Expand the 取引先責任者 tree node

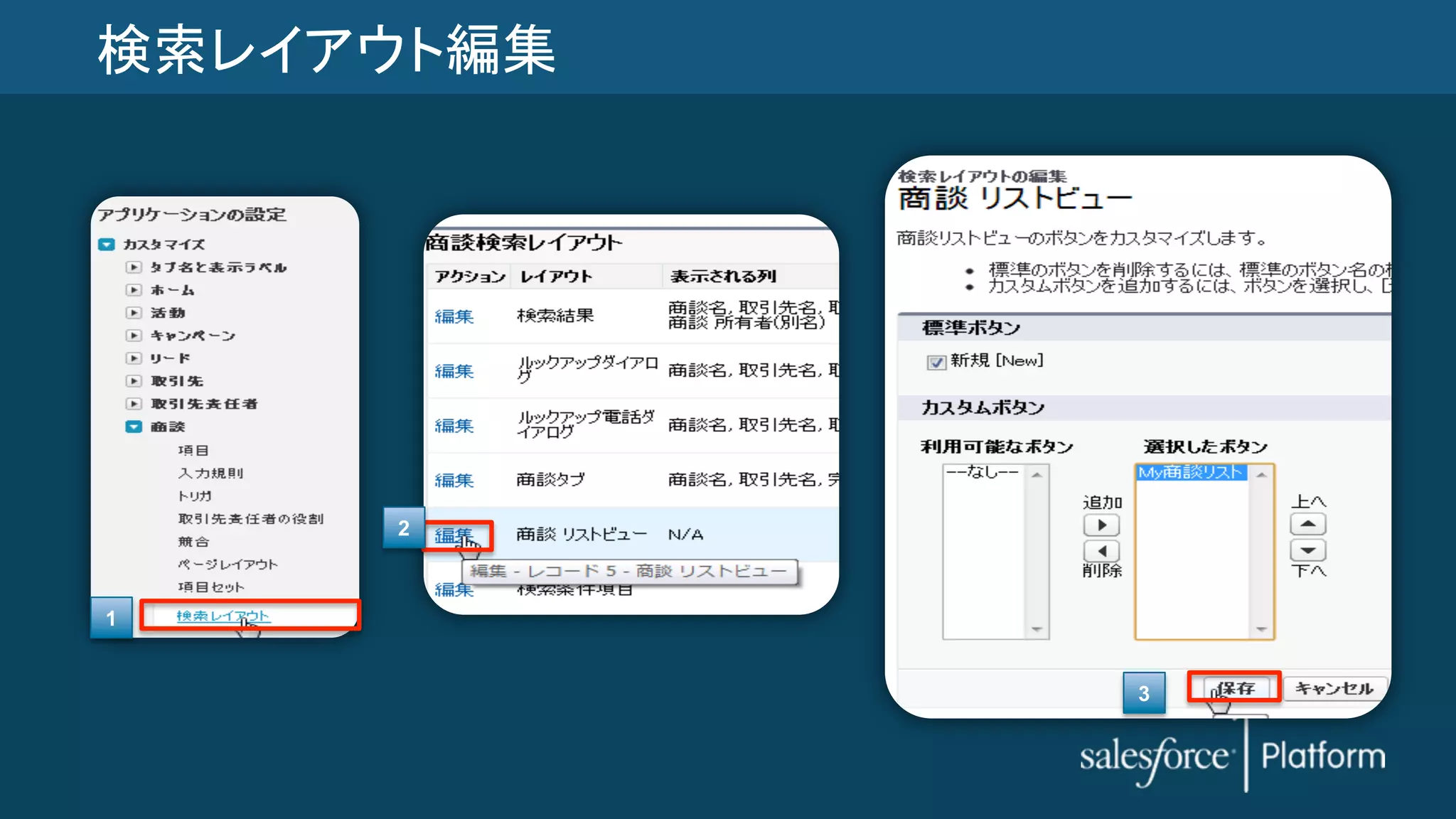click(134, 404)
